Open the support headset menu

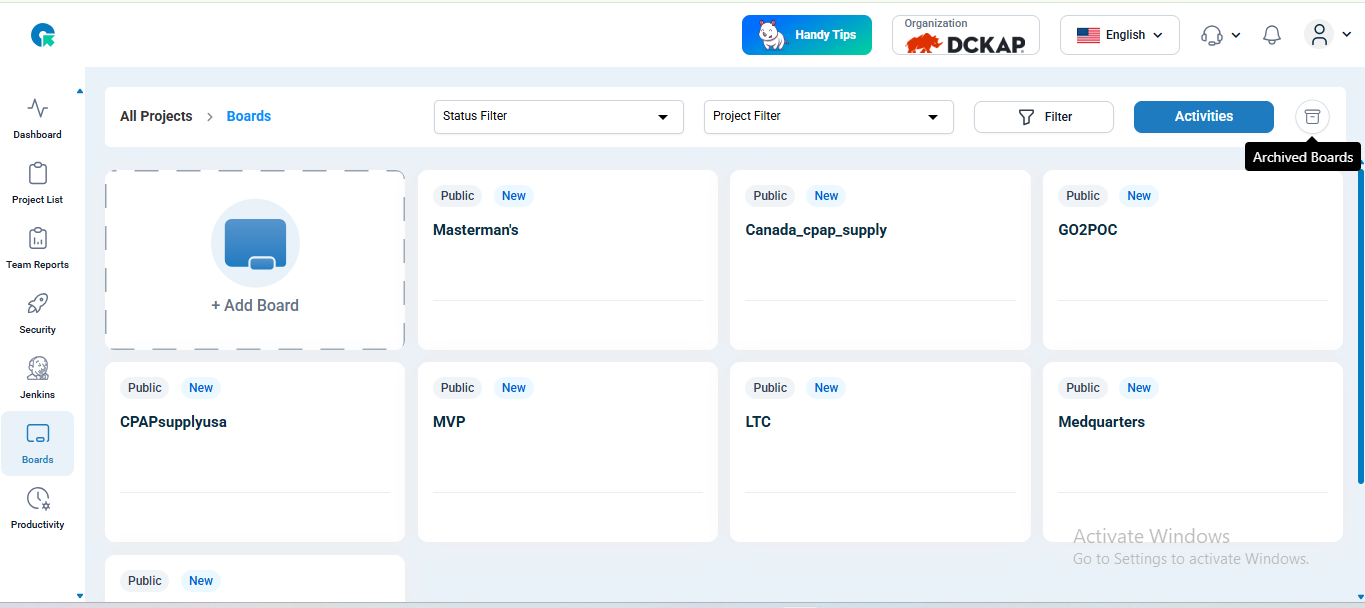pos(1219,35)
